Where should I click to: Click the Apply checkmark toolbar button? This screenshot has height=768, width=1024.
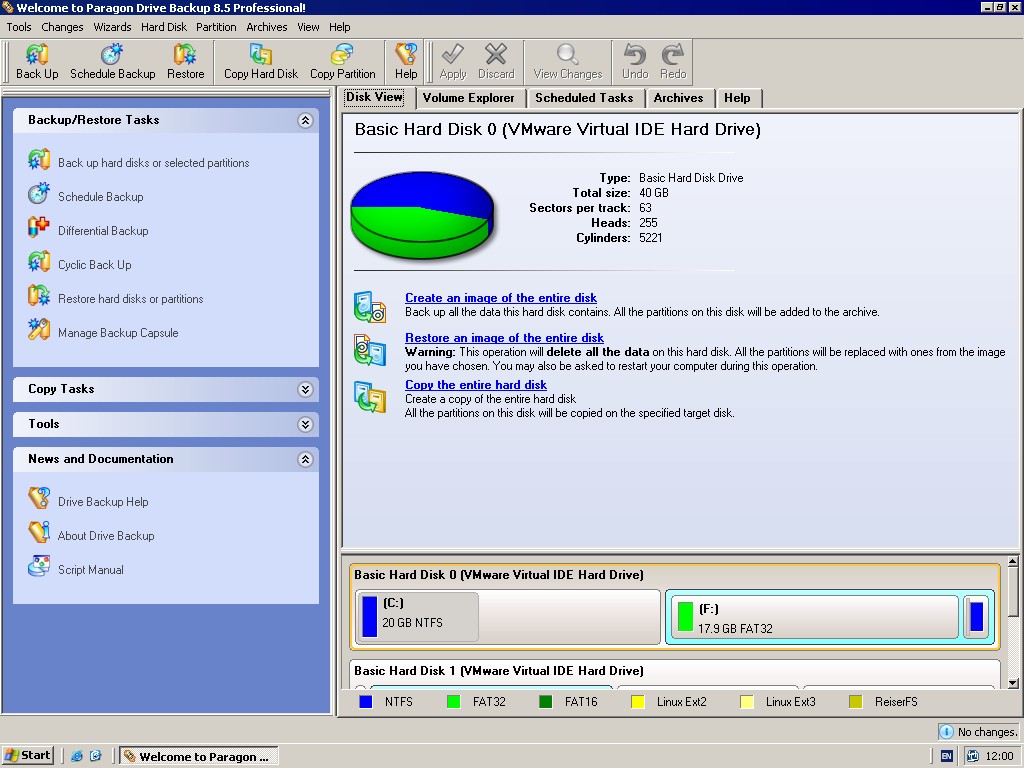[x=453, y=54]
